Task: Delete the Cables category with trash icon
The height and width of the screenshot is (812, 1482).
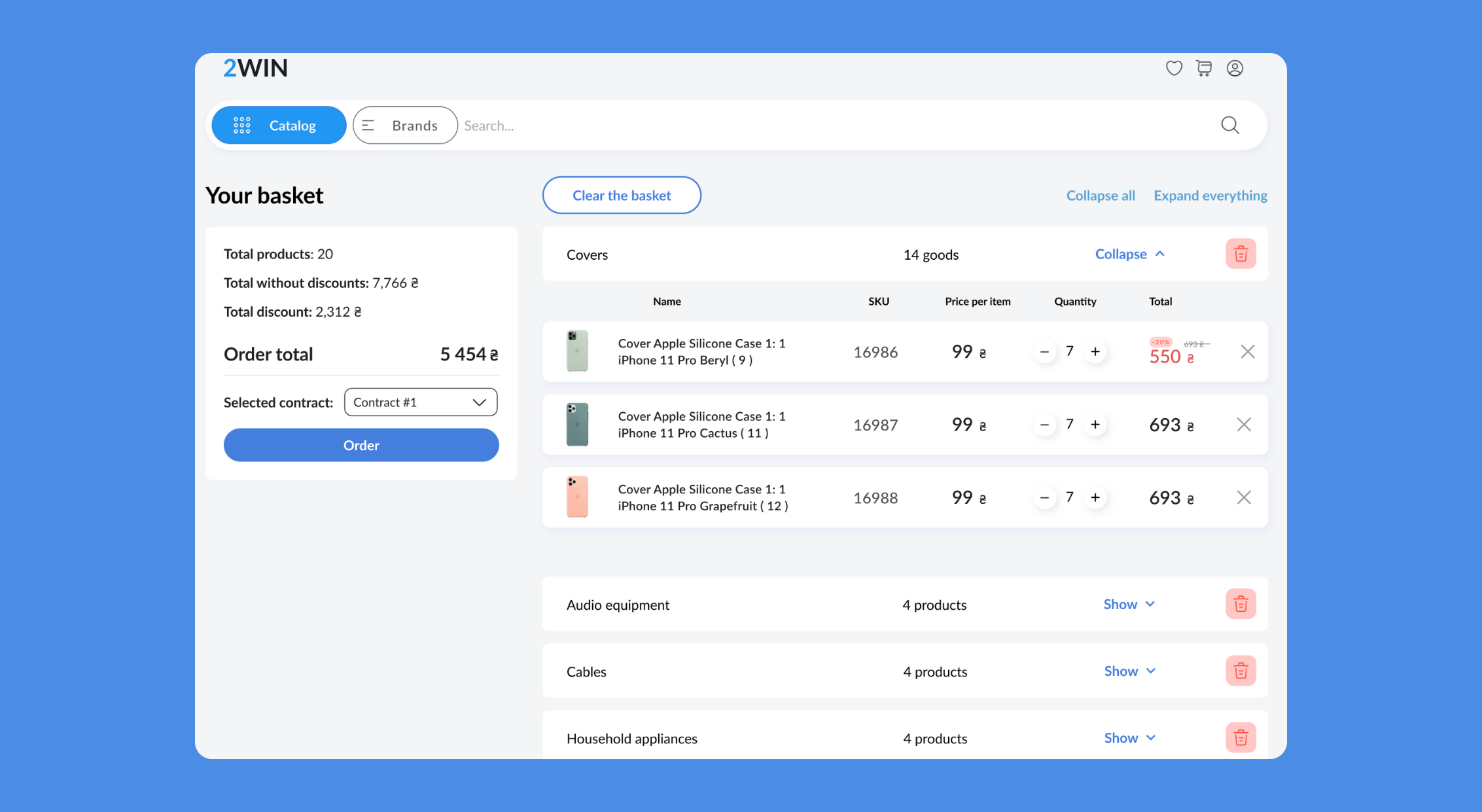Action: coord(1241,671)
